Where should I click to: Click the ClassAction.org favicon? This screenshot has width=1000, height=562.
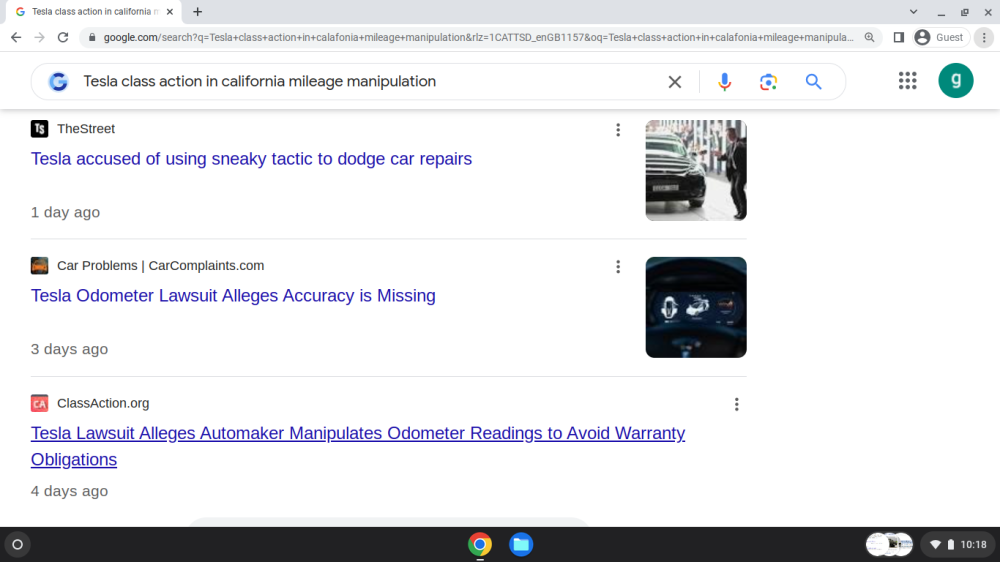pos(40,403)
